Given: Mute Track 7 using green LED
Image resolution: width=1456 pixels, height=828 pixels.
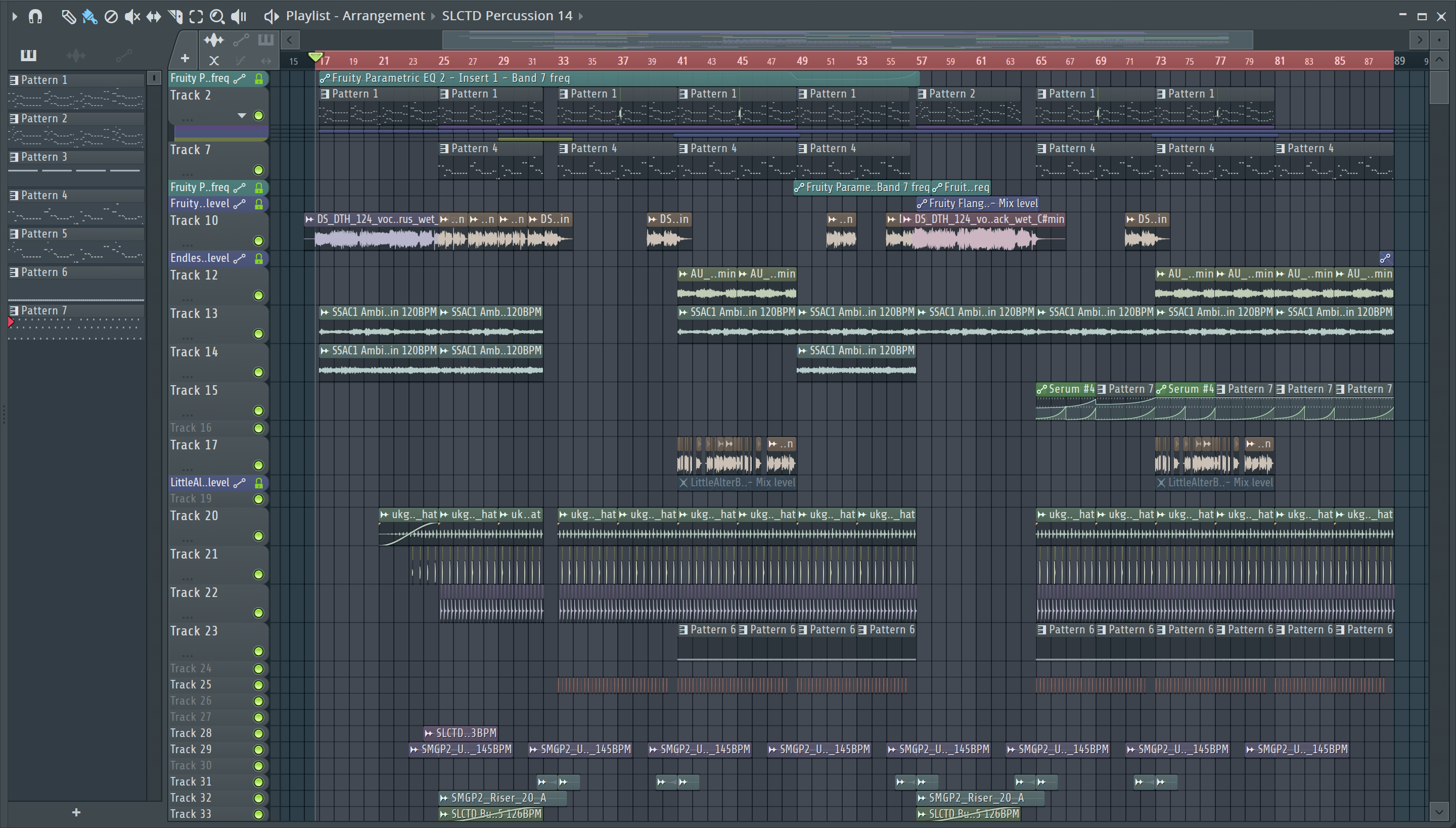Looking at the screenshot, I should coord(259,170).
